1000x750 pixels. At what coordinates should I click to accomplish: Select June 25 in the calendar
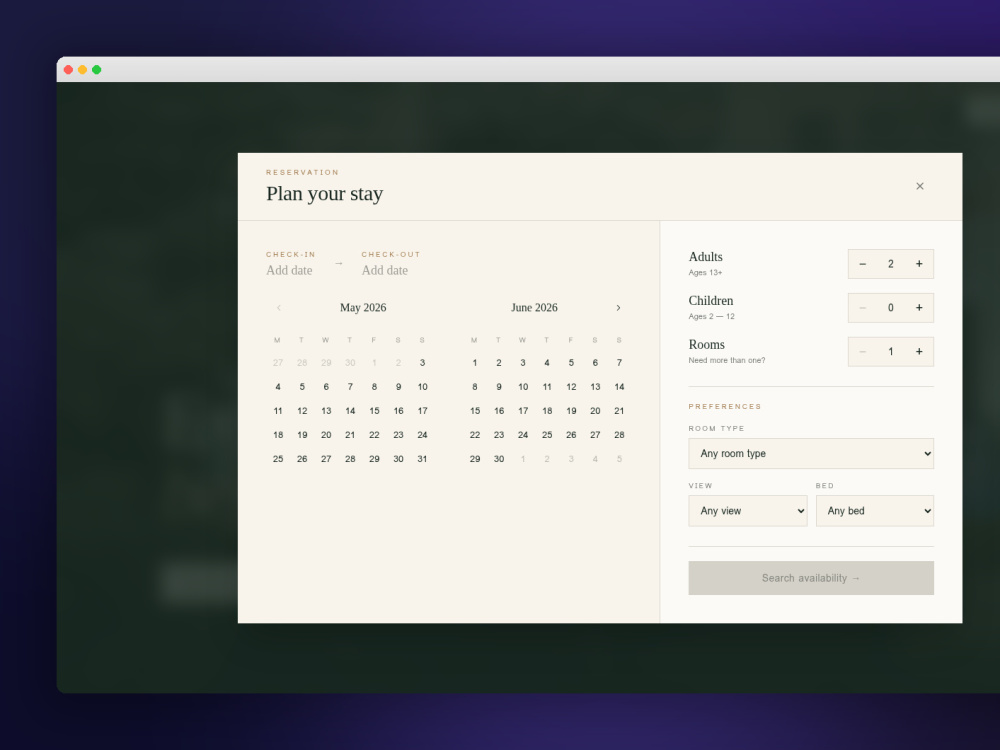tap(547, 435)
